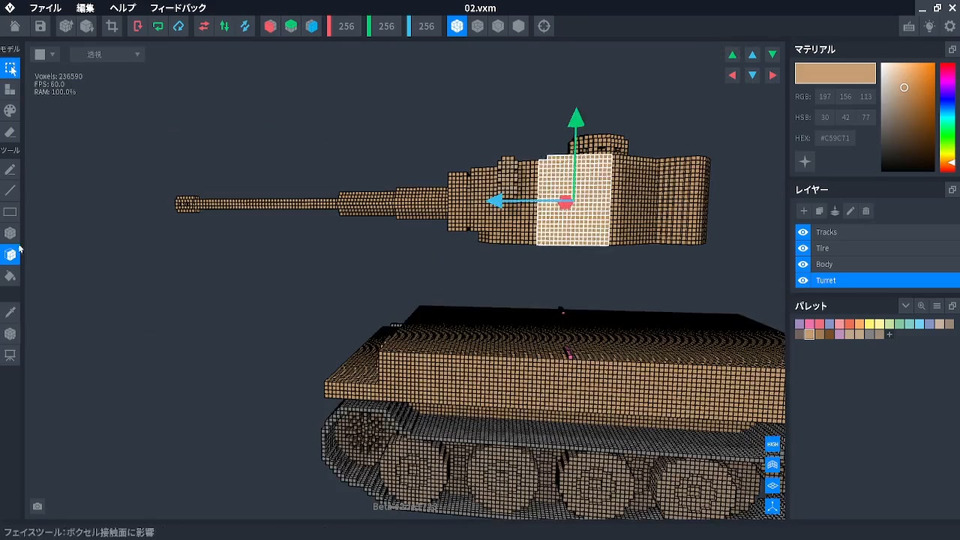Pop out the material panel
Viewport: 960px width, 540px height.
tap(952, 49)
